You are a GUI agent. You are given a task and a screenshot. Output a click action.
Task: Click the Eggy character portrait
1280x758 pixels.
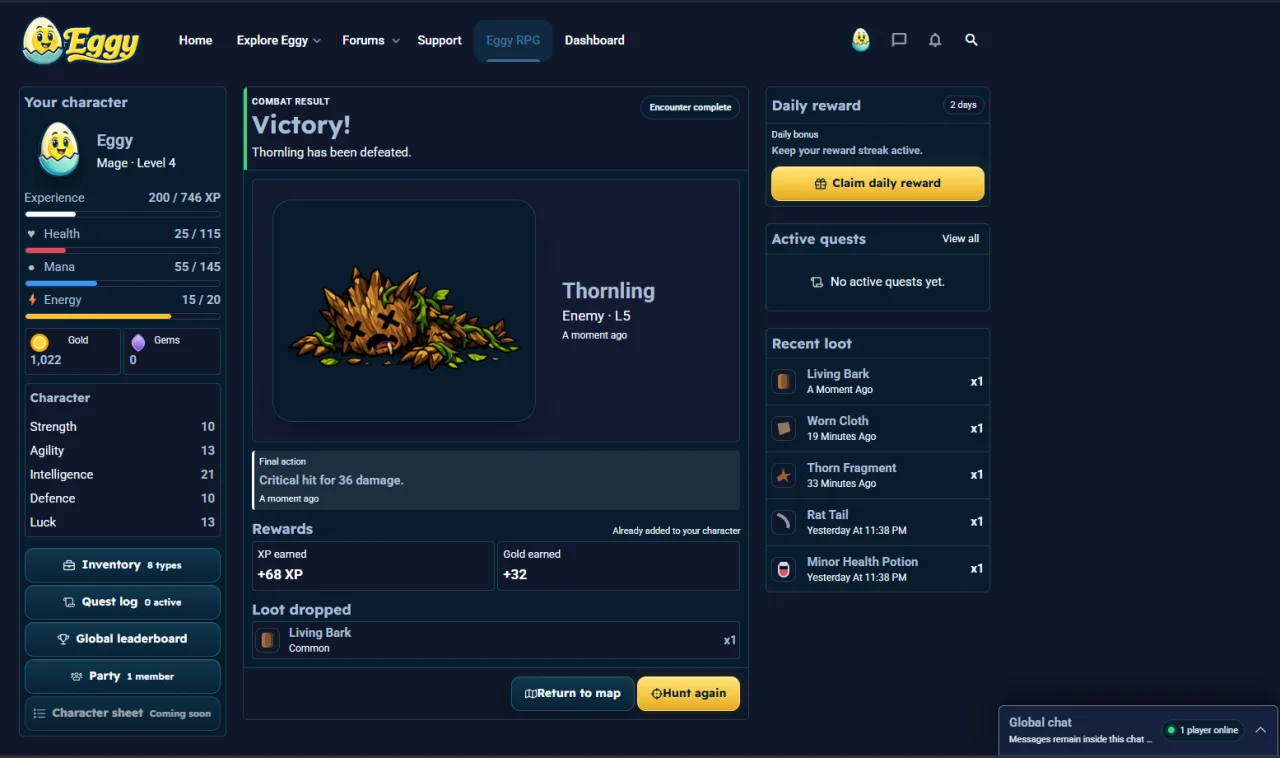59,149
